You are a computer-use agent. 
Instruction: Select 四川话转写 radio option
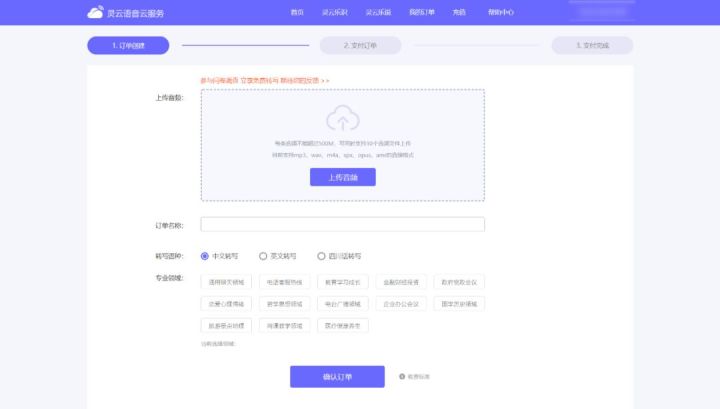coord(321,256)
